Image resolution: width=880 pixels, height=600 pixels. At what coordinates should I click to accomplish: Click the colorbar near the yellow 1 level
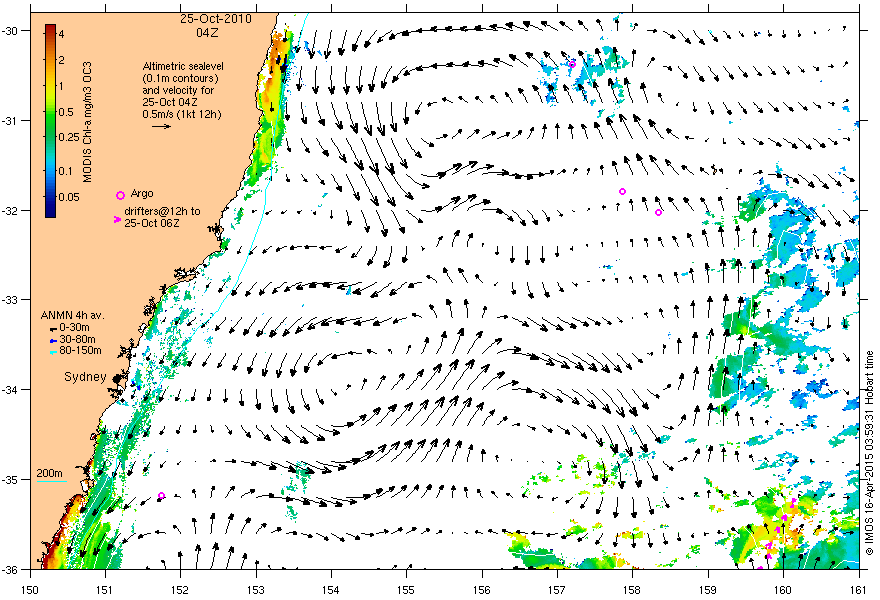point(50,86)
